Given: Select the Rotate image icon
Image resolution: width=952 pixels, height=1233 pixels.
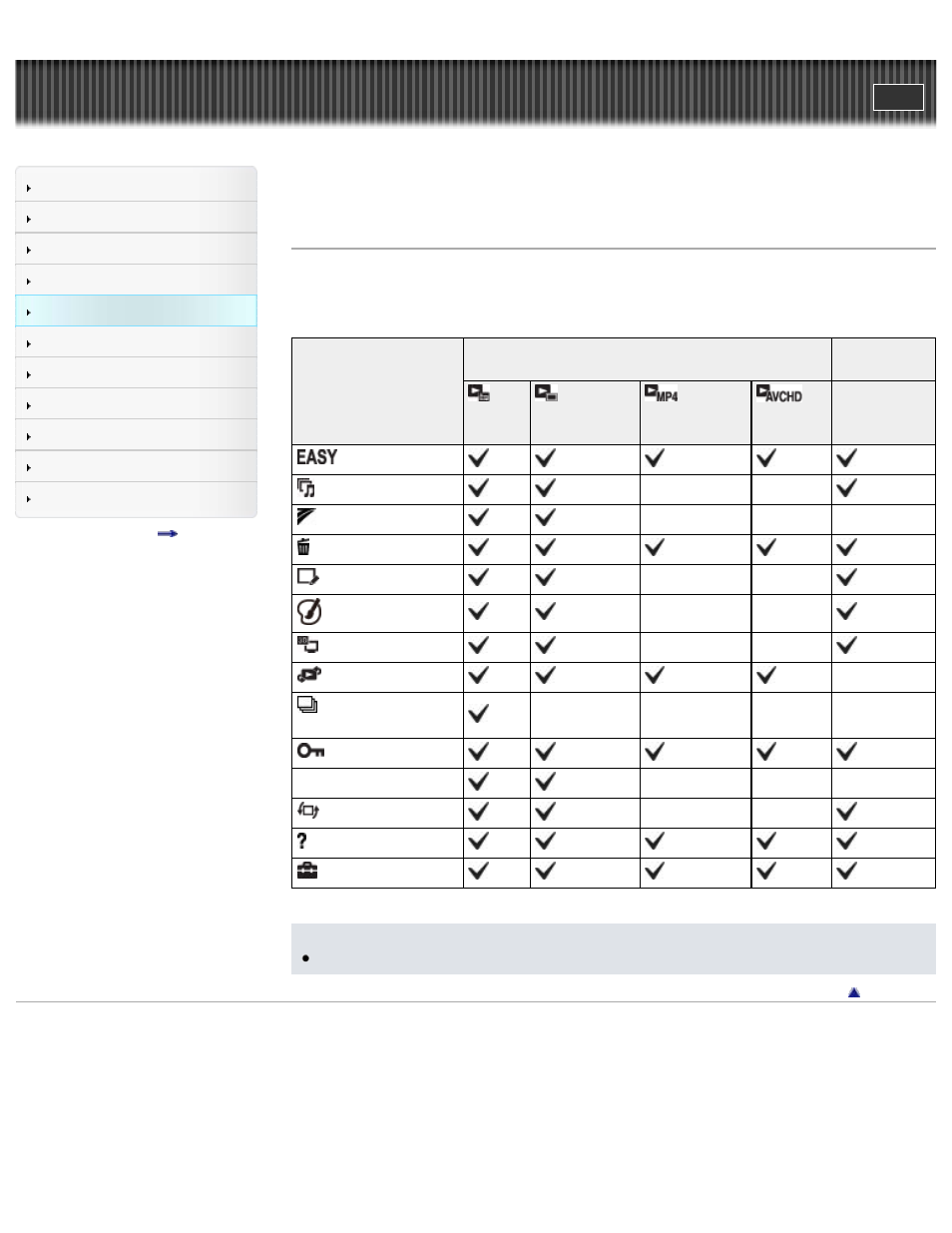Looking at the screenshot, I should pos(307,811).
